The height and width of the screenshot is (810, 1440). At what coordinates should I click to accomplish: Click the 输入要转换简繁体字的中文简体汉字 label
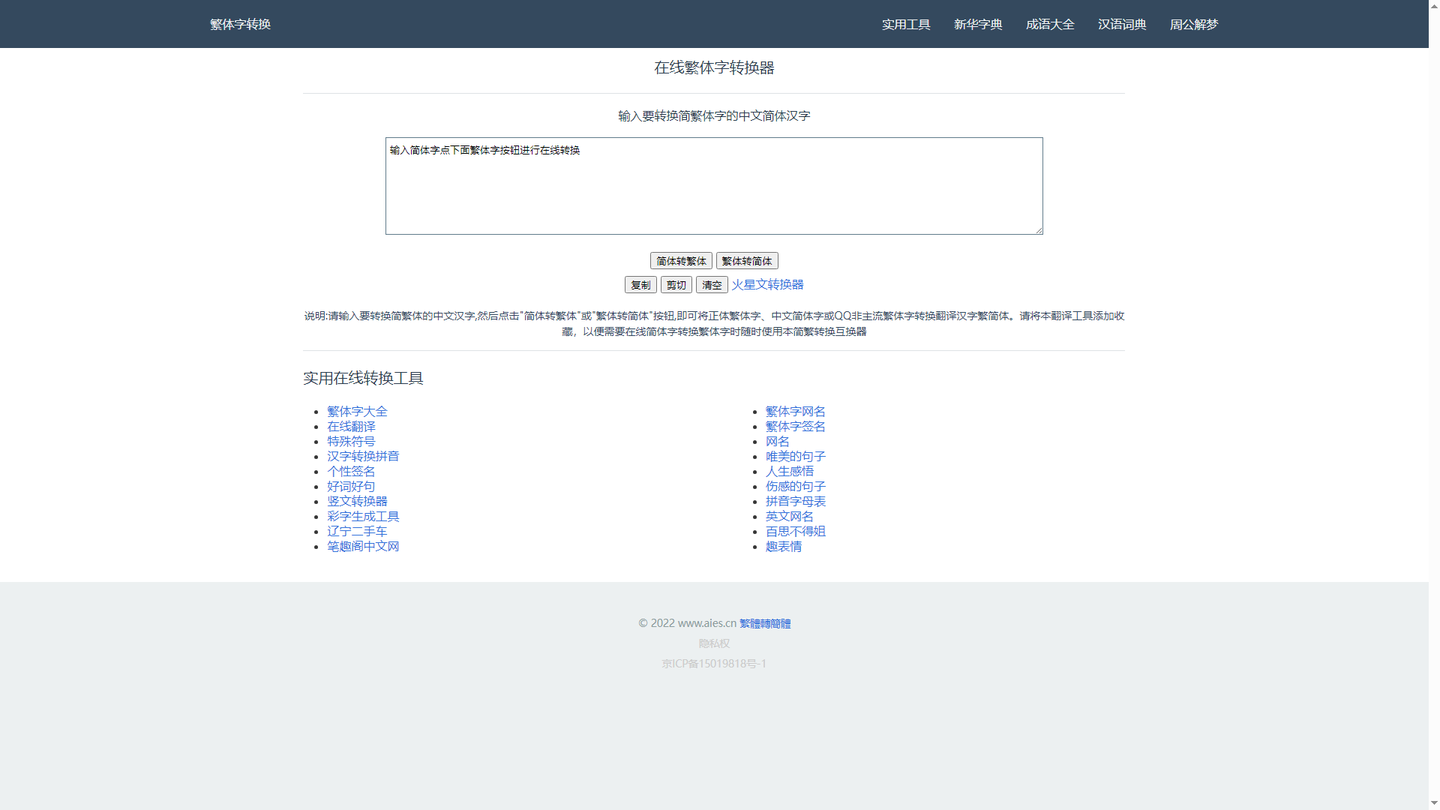click(x=714, y=116)
